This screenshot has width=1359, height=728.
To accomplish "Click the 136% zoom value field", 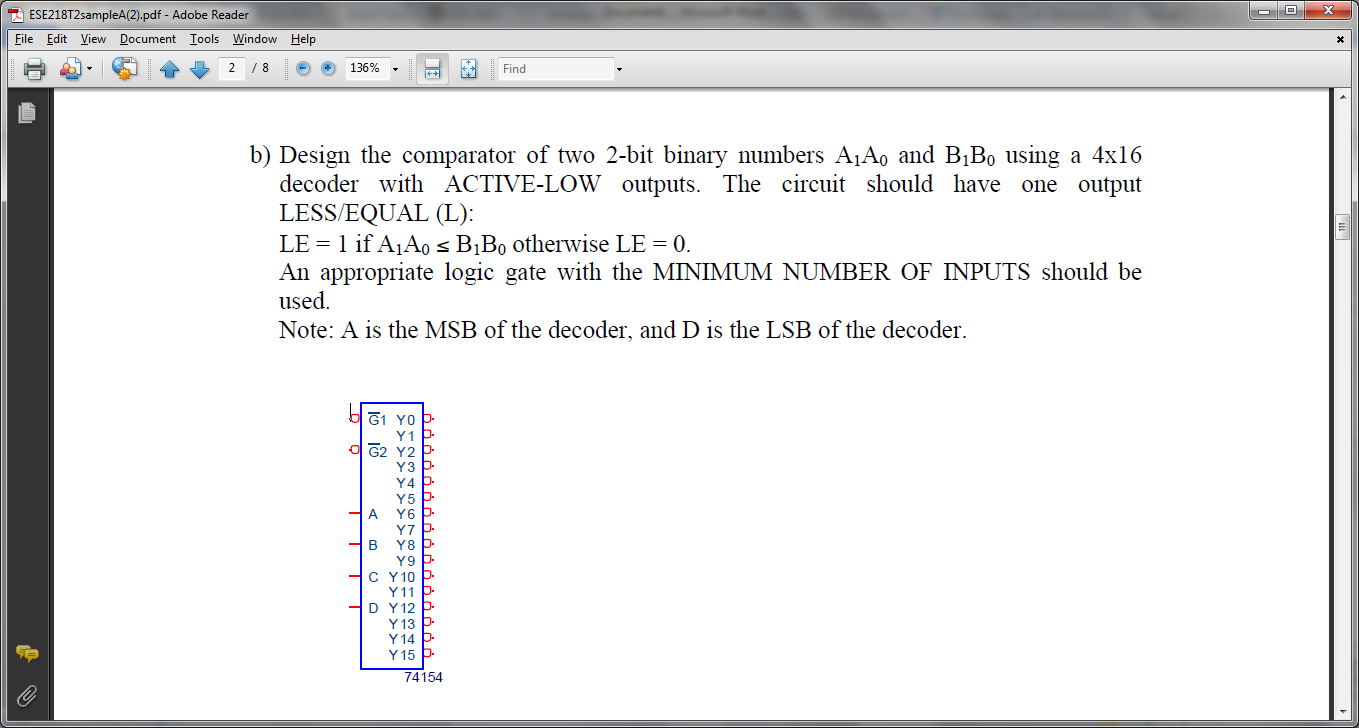I will 366,68.
